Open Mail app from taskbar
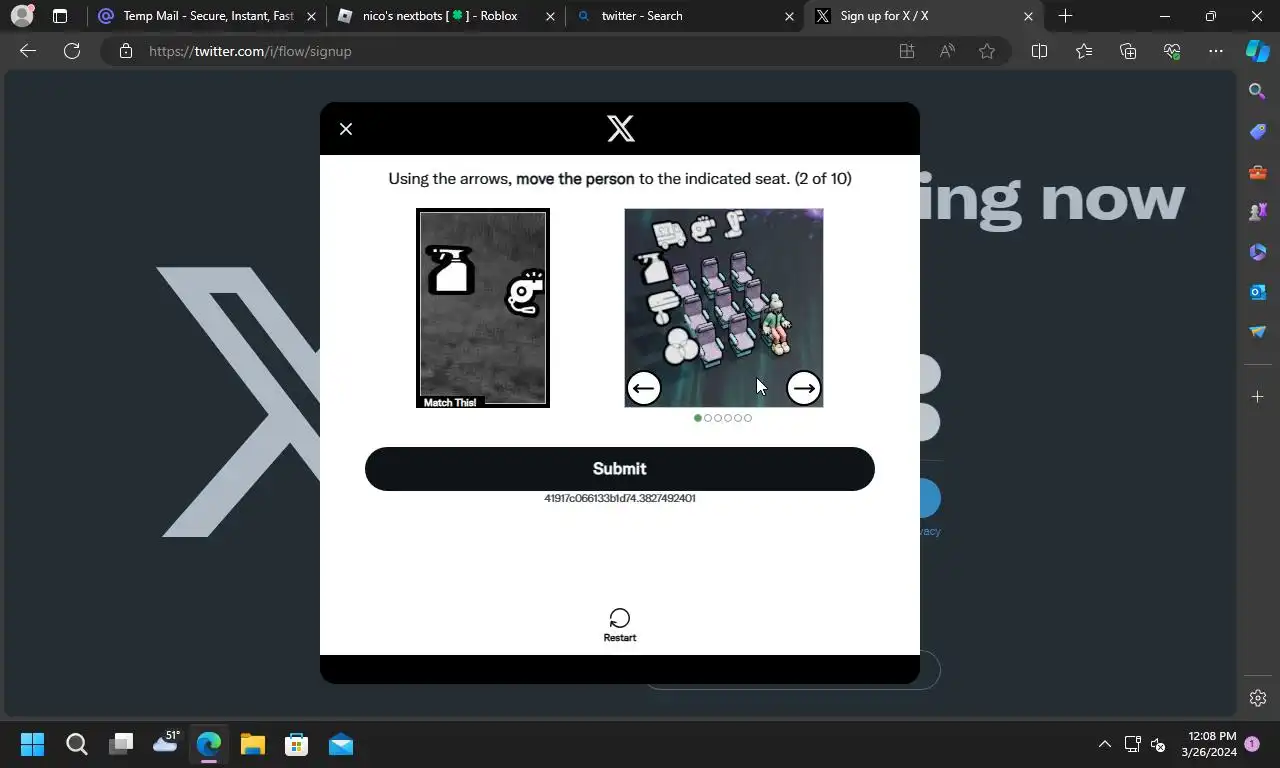 (341, 744)
